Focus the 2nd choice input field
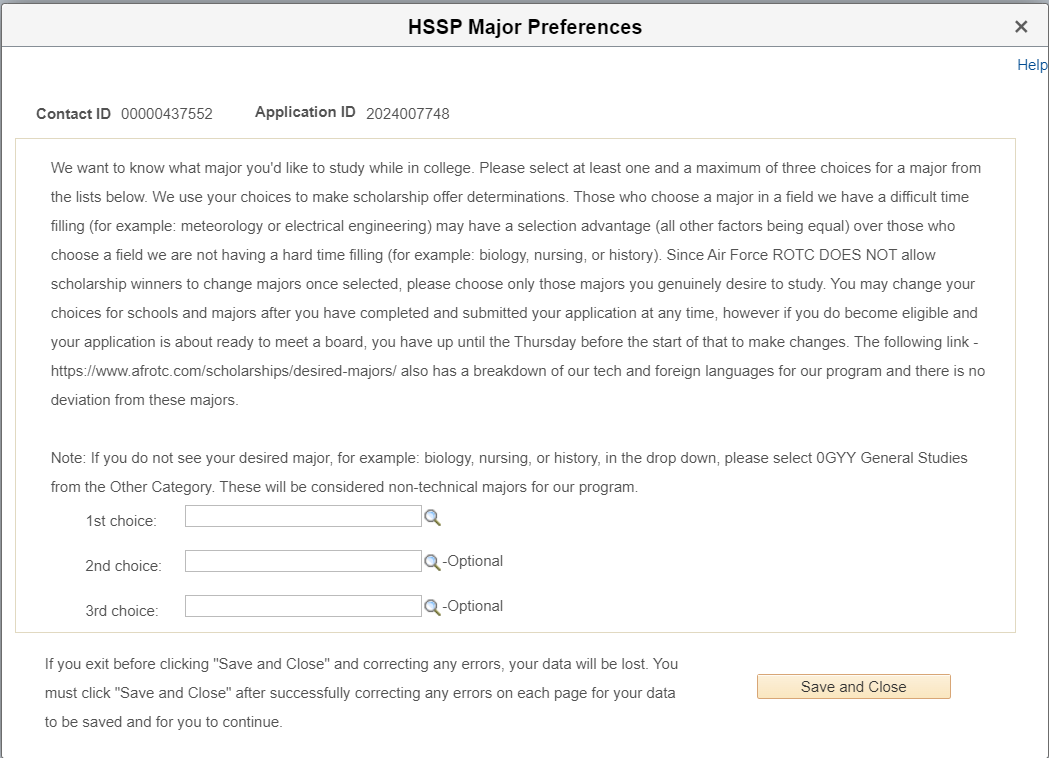This screenshot has height=758, width=1049. pos(303,561)
